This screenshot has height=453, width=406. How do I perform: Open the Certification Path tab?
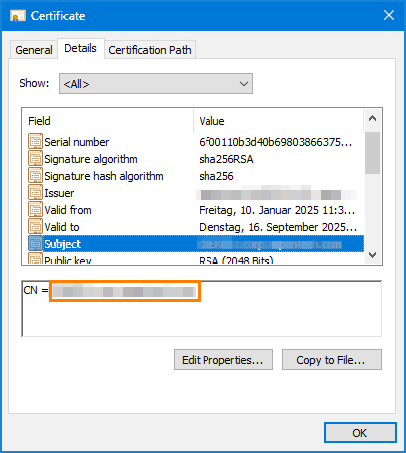click(x=150, y=50)
